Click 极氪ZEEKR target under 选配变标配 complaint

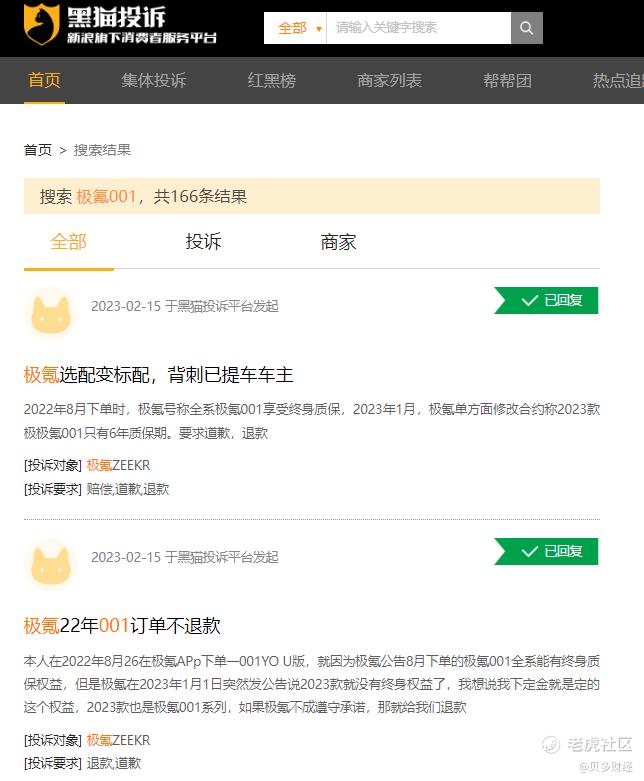118,465
